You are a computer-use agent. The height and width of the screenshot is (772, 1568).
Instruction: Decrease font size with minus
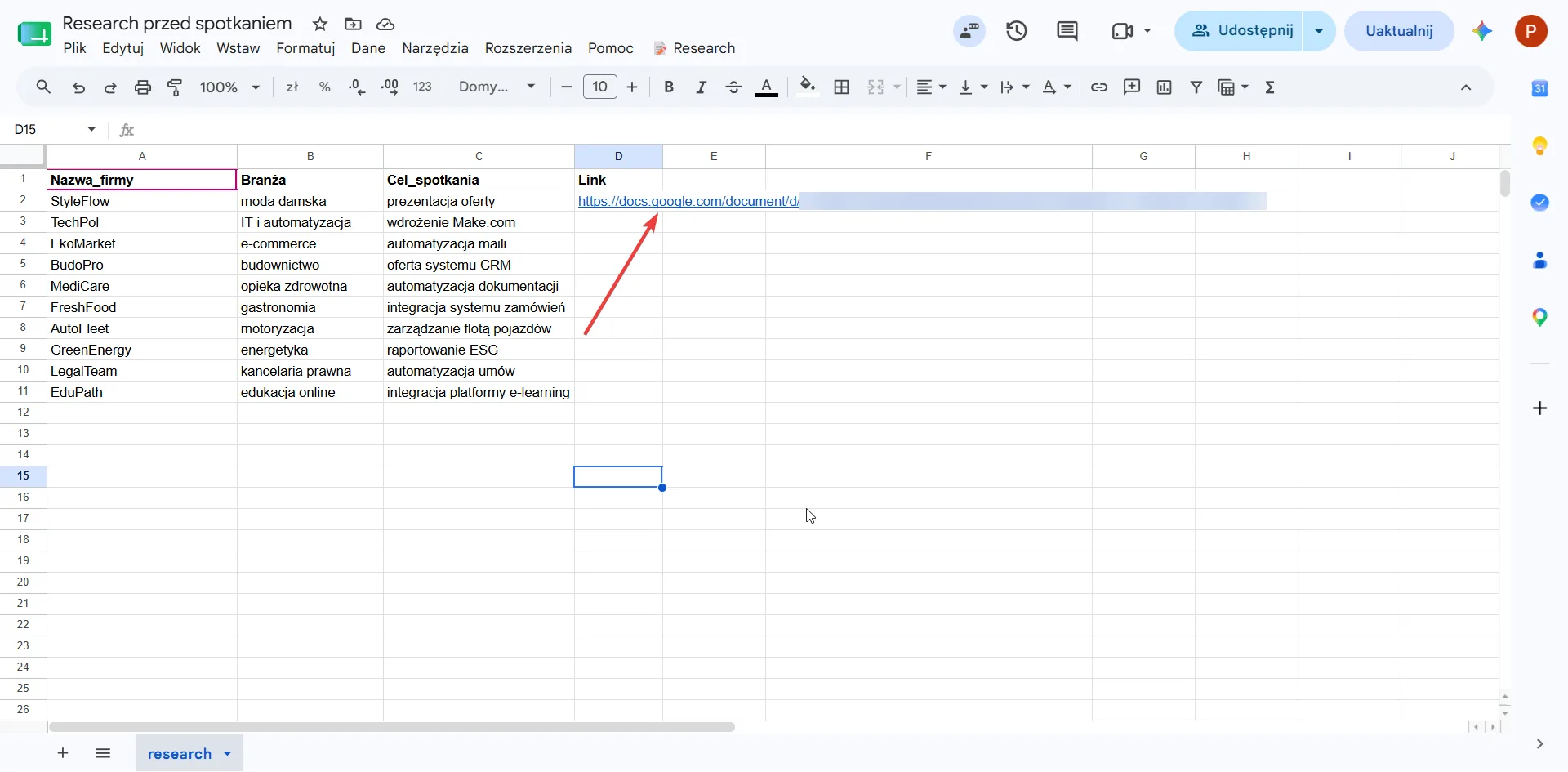tap(567, 87)
